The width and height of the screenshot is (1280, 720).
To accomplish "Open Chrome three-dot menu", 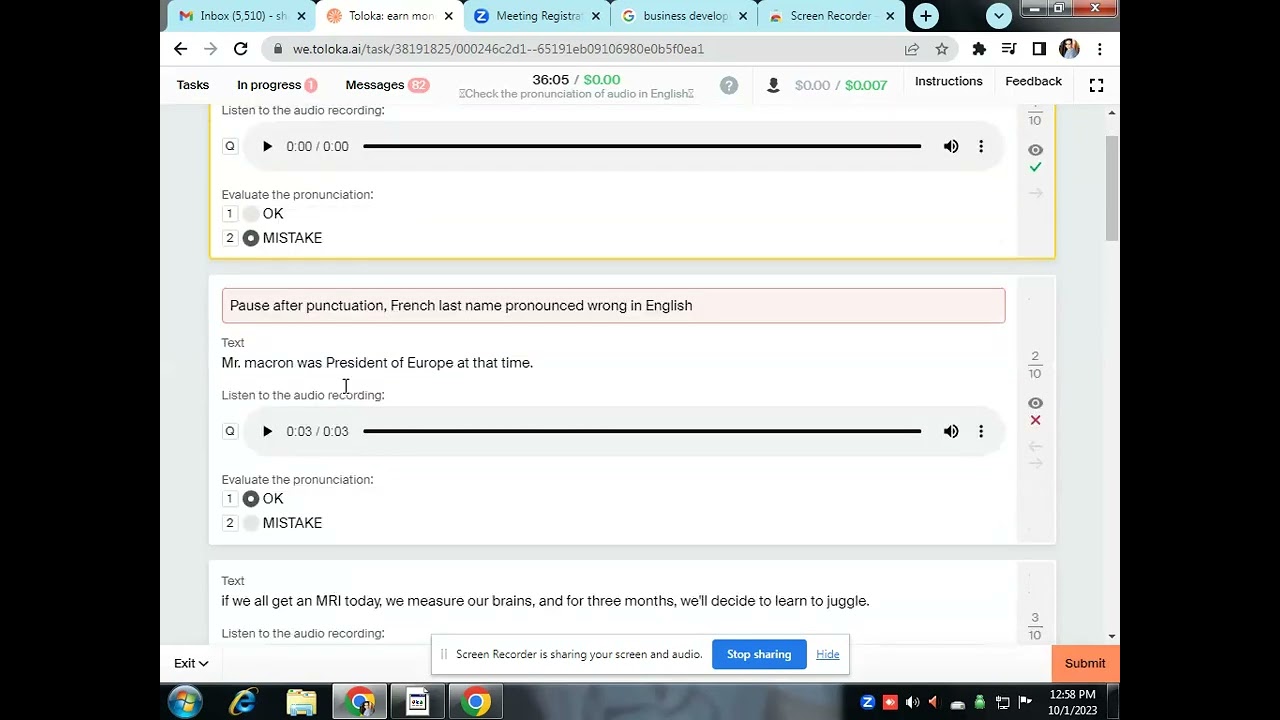I will (x=1099, y=49).
